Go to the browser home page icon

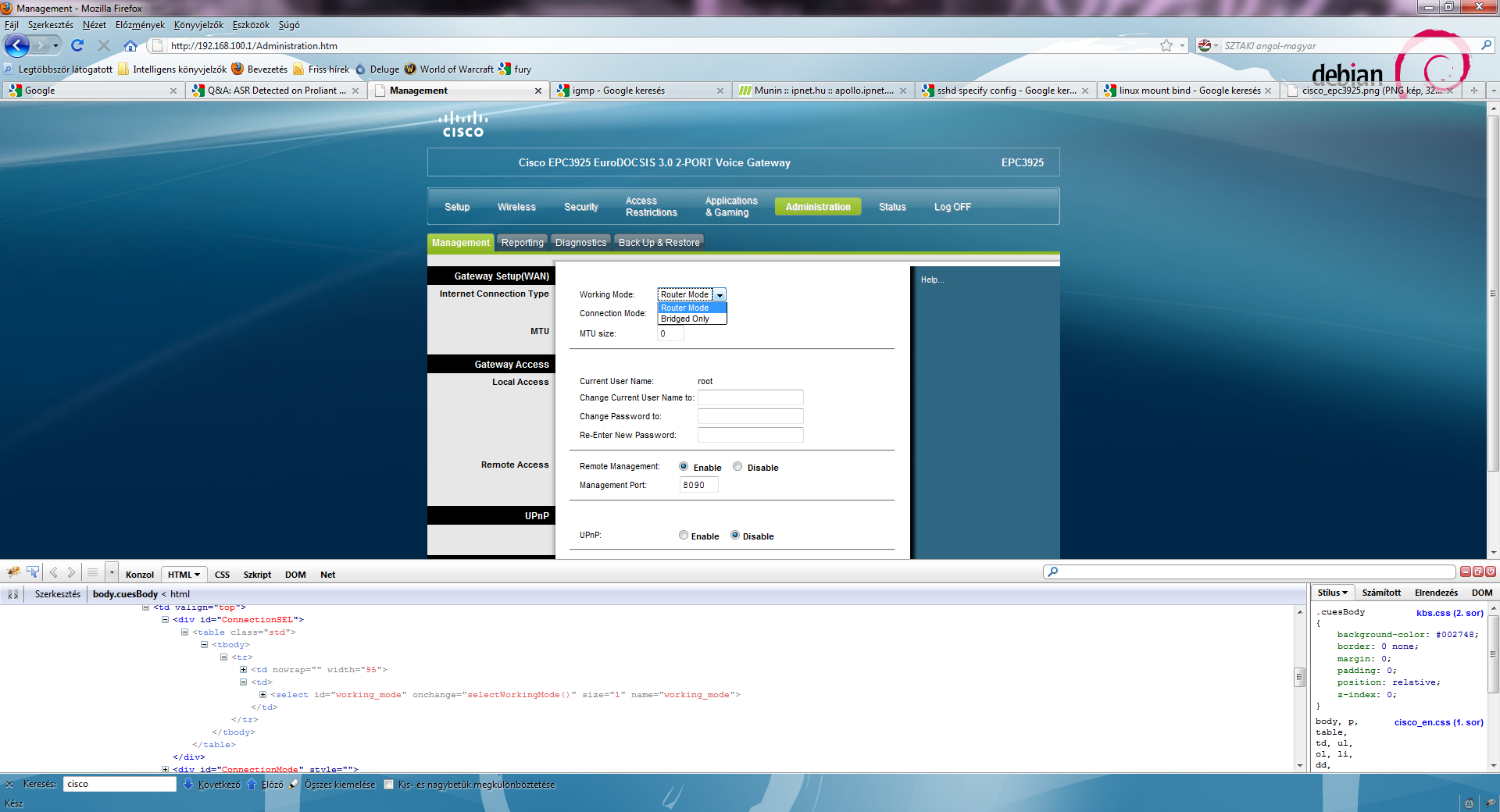130,46
